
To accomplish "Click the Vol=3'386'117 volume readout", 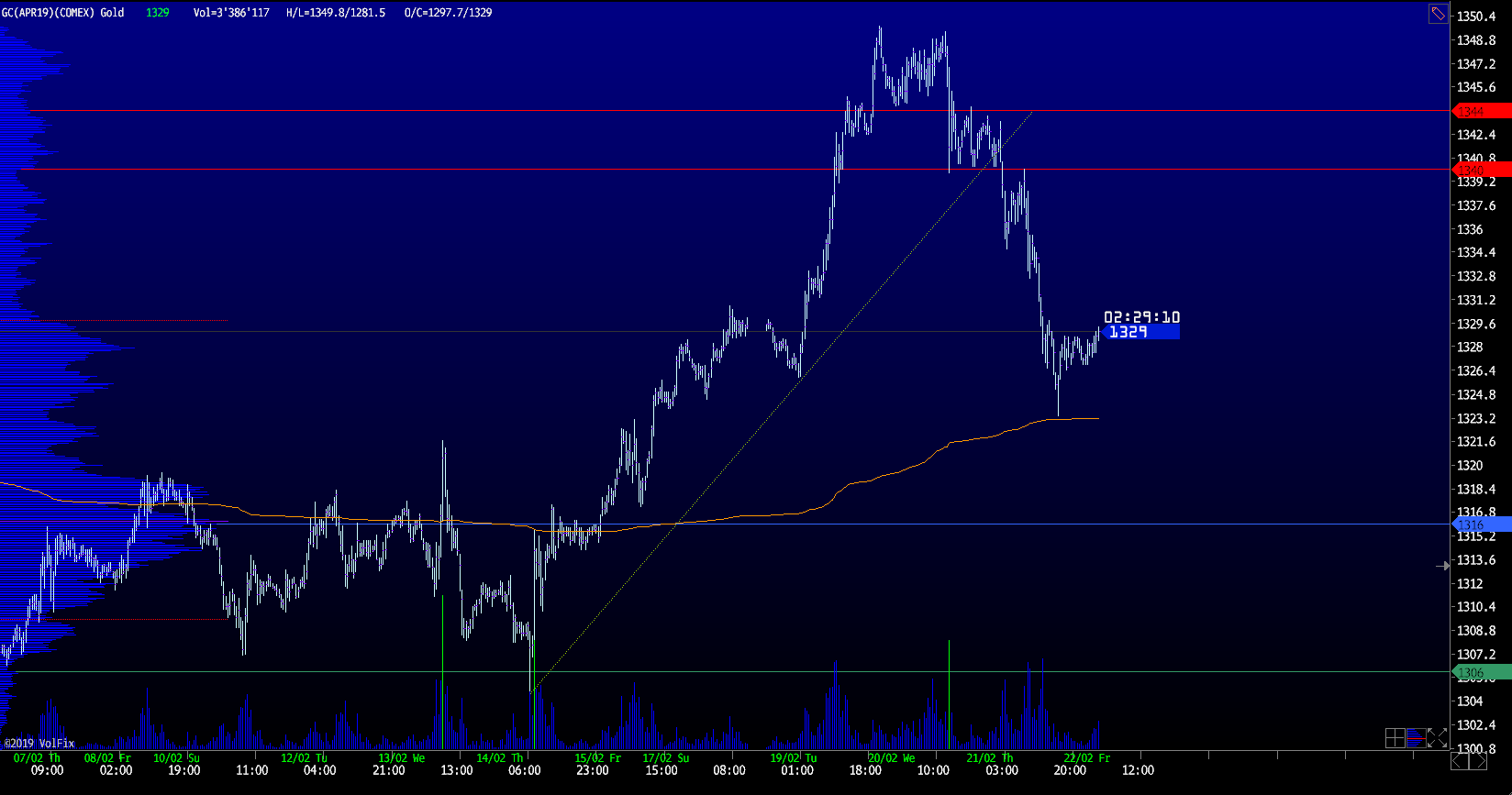I will pos(231,13).
